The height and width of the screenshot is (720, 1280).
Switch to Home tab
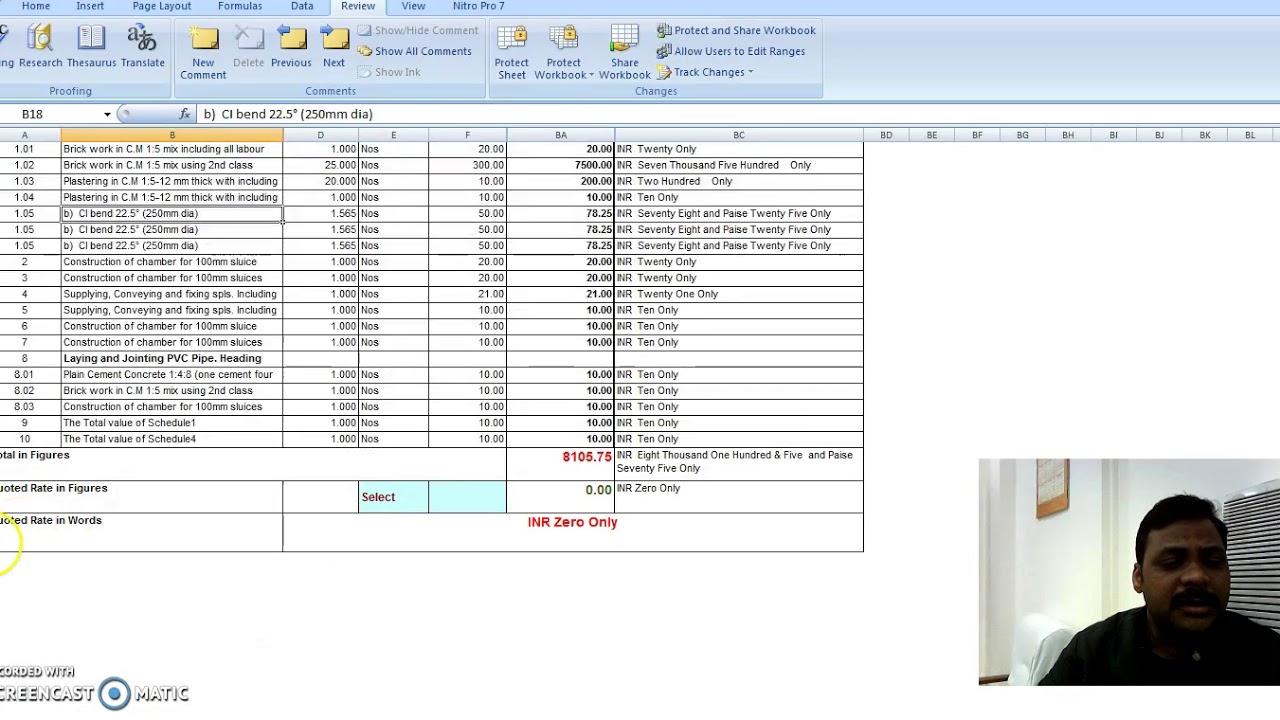(x=36, y=6)
